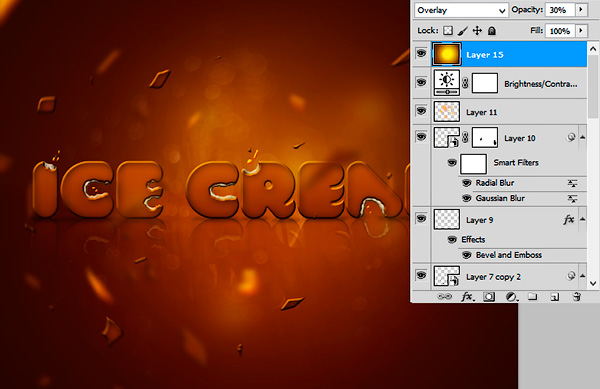
Task: Hide the Radial Blur smart filter
Action: click(x=466, y=183)
